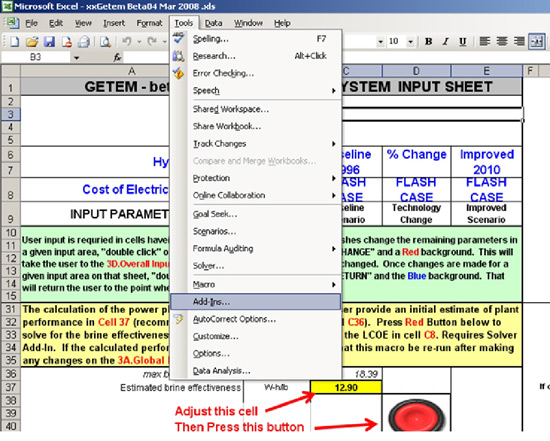The width and height of the screenshot is (550, 441).
Task: Open the font name dropdown arrow
Action: click(381, 42)
